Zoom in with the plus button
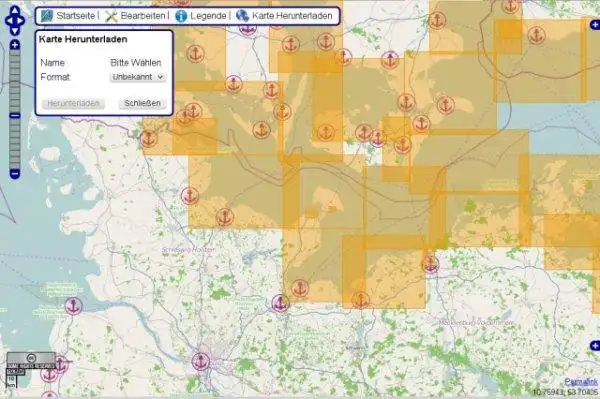Viewport: 600px width, 399px height. 15,45
